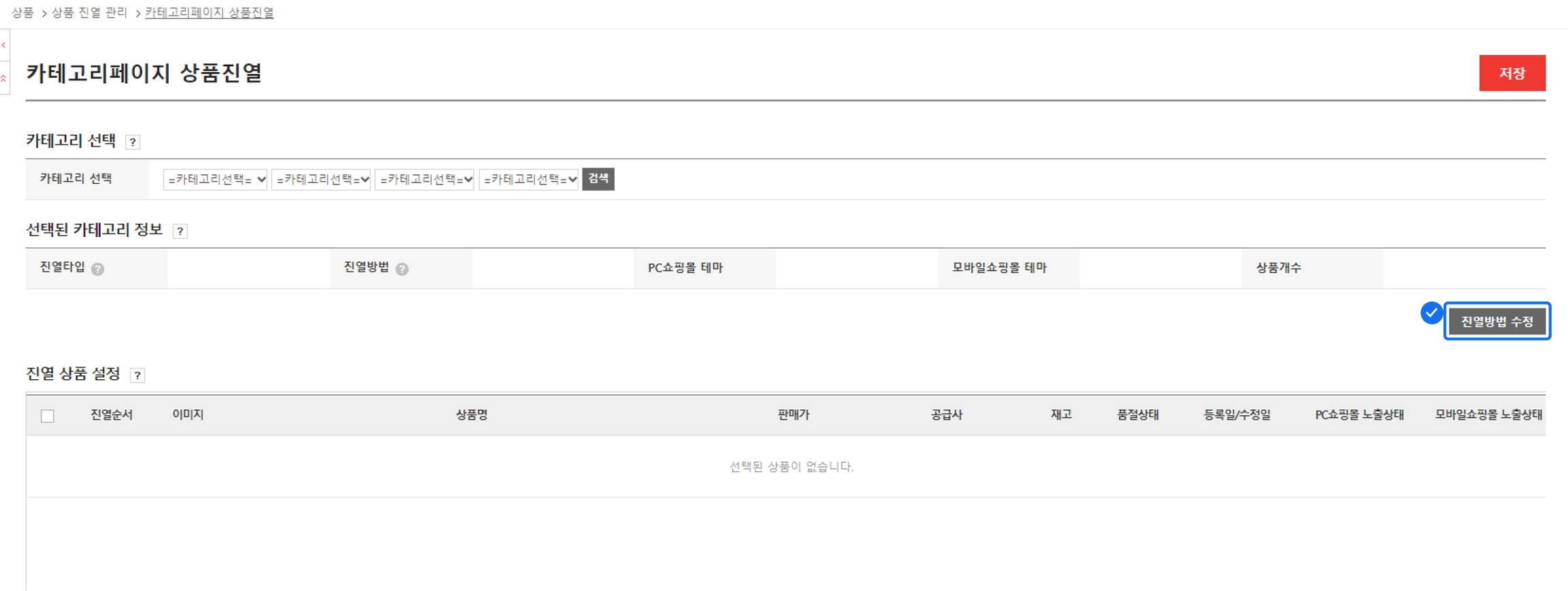Viewport: 1568px width, 591px height.
Task: Click the 카테고리페이지 상품진열 breadcrumb link
Action: [210, 13]
